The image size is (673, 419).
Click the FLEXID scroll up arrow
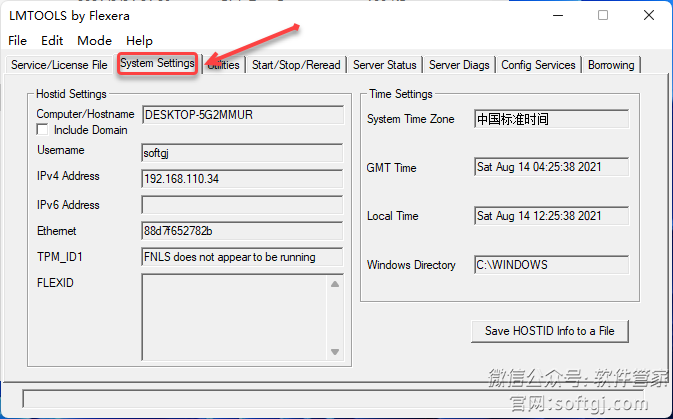click(335, 284)
